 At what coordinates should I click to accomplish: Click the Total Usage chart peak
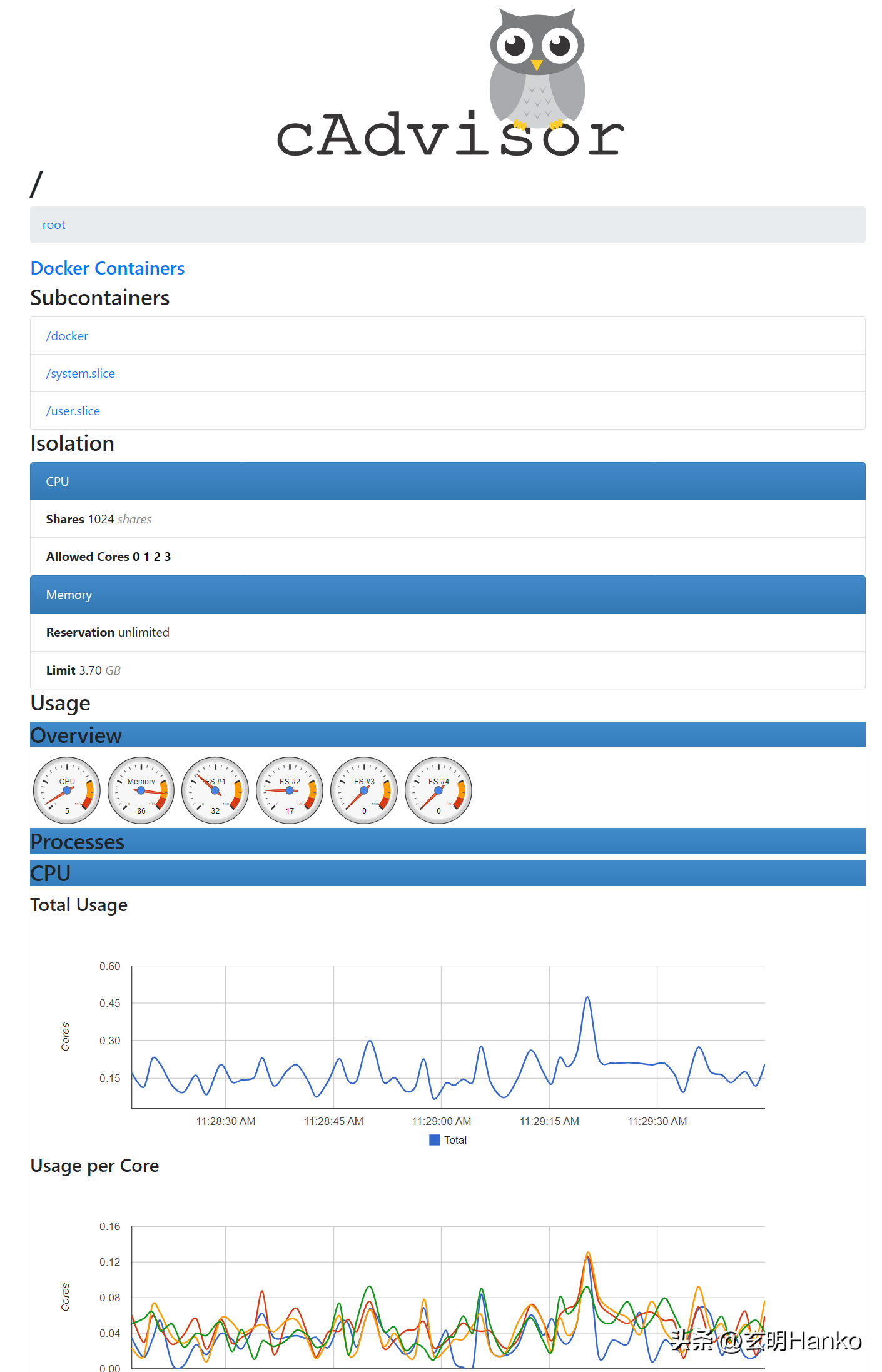[587, 997]
